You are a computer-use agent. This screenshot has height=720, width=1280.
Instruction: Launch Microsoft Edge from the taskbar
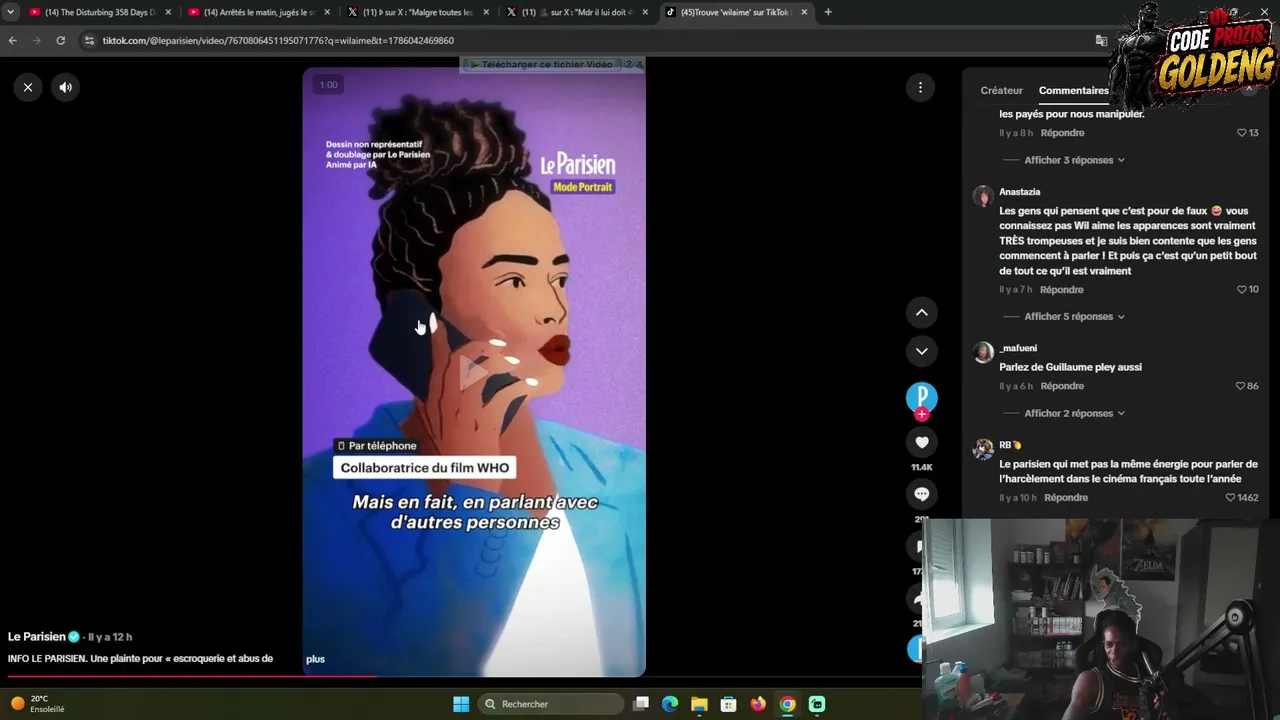click(x=670, y=704)
